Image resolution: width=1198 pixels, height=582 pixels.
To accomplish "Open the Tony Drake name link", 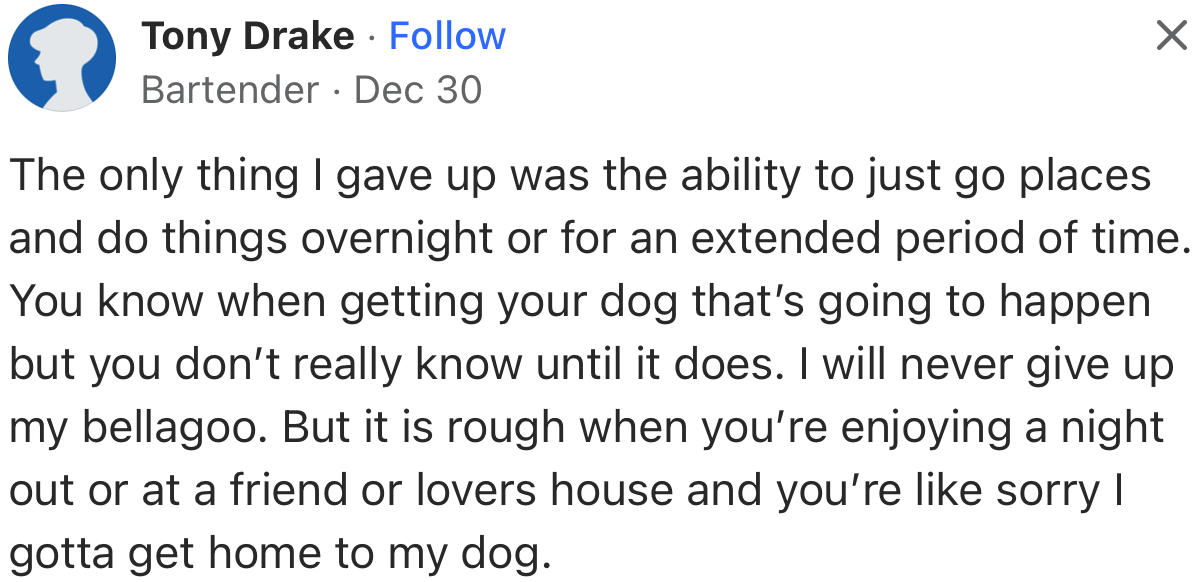I will point(248,37).
